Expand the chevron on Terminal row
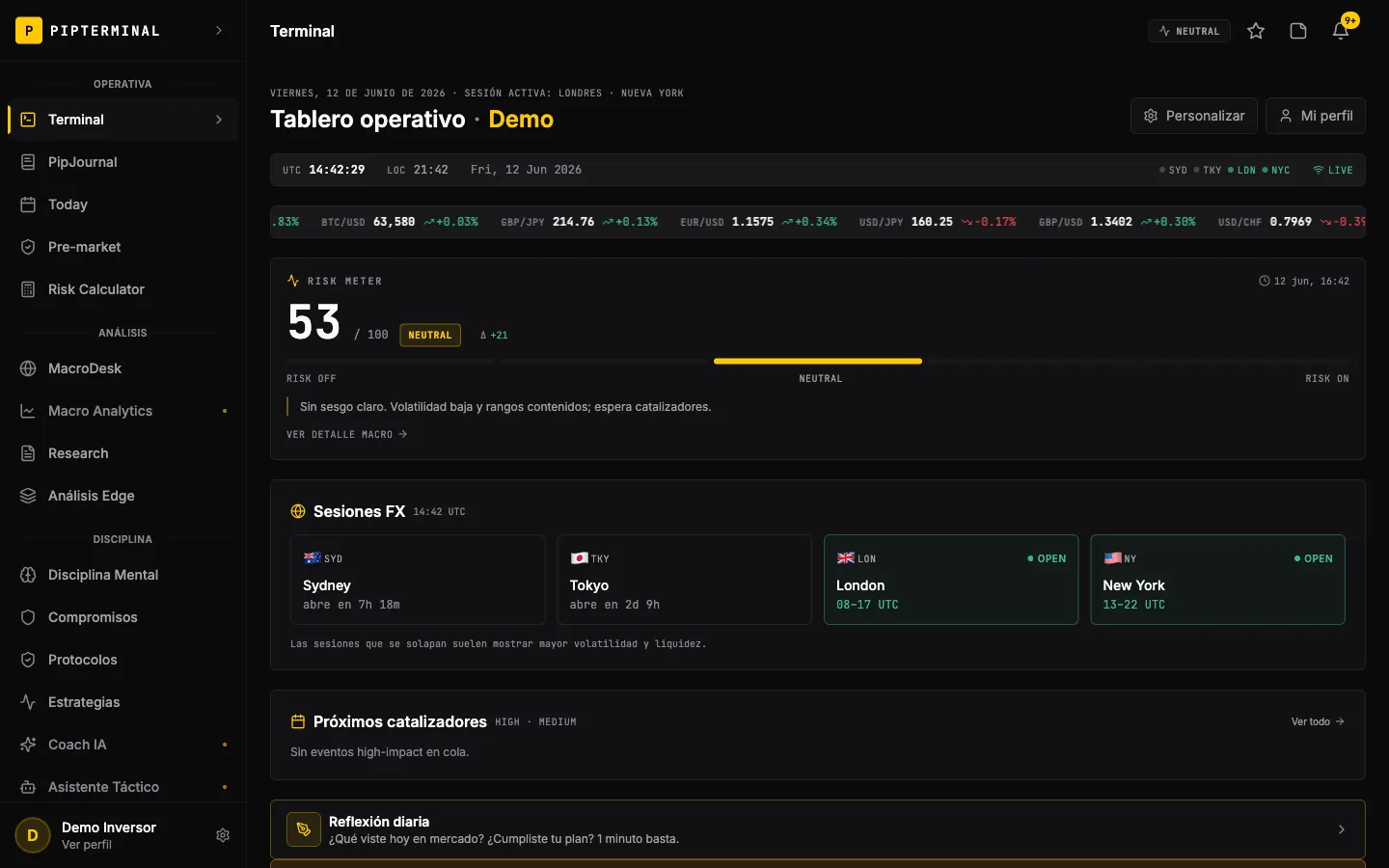1389x868 pixels. click(219, 120)
